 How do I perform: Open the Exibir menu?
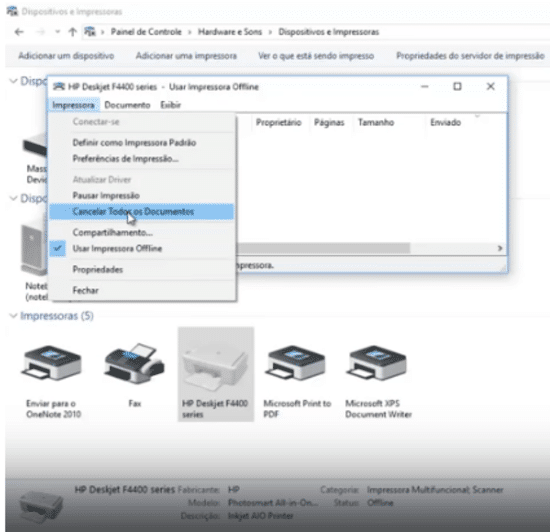click(x=170, y=105)
